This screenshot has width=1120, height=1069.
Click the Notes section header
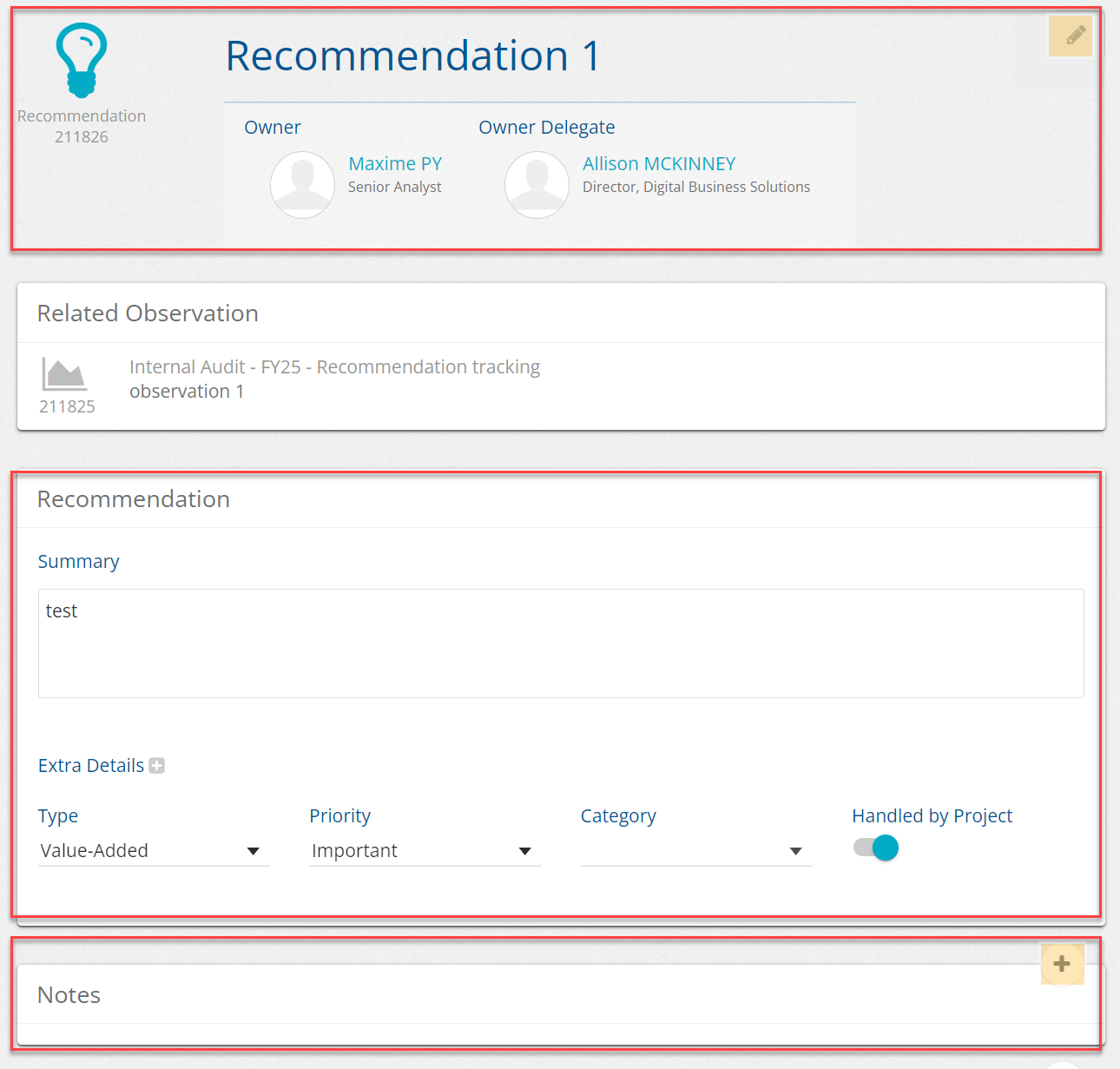tap(69, 995)
